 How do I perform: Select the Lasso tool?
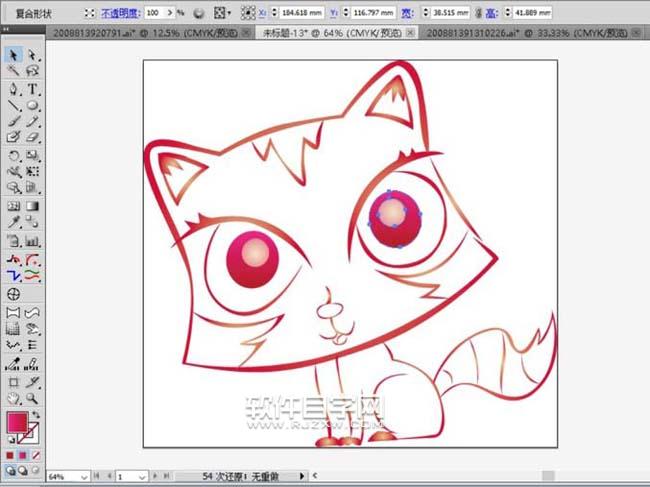32,70
